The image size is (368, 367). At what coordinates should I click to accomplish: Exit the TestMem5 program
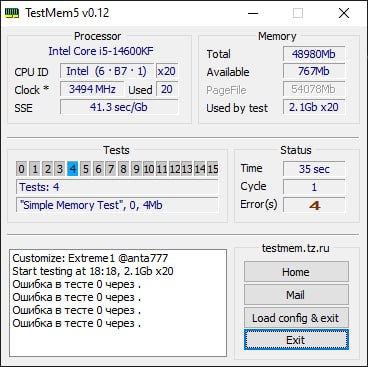(x=296, y=340)
